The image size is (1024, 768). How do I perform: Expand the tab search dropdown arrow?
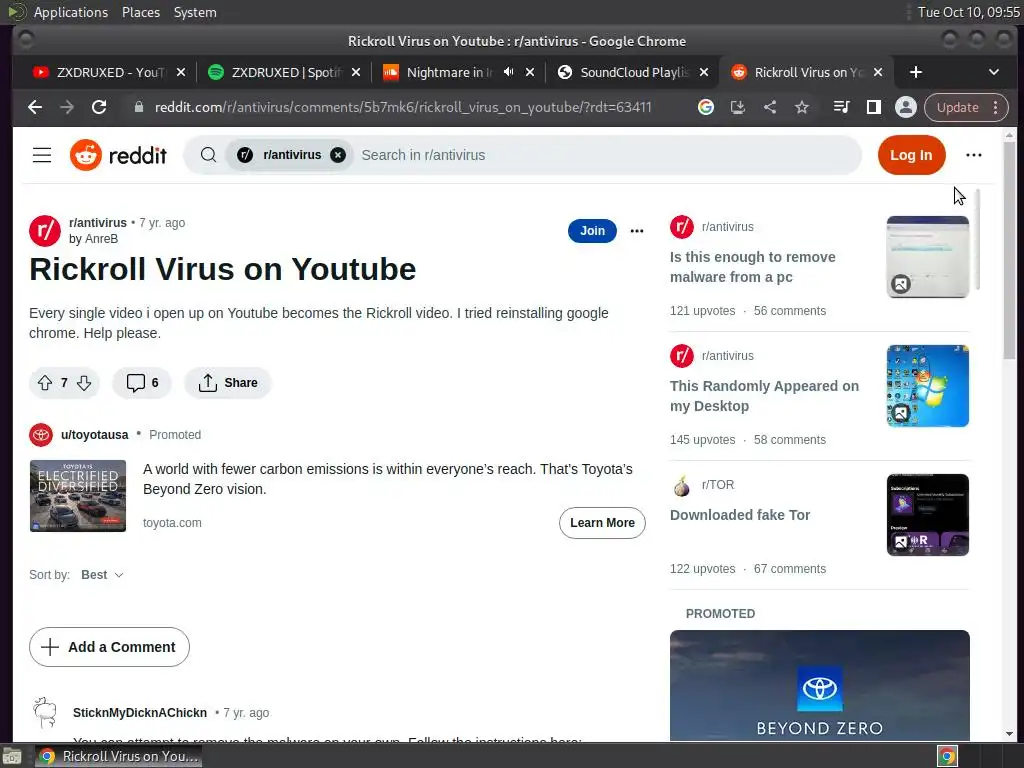(993, 72)
